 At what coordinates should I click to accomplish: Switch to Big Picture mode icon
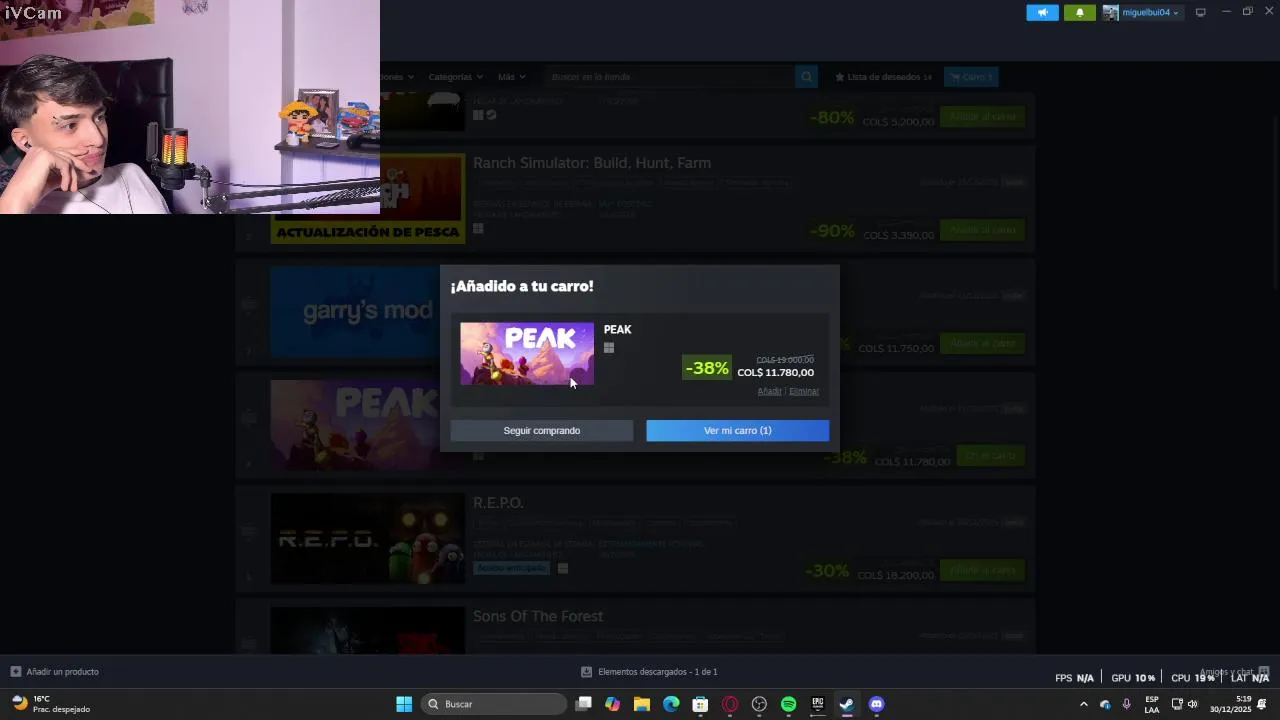click(1200, 12)
